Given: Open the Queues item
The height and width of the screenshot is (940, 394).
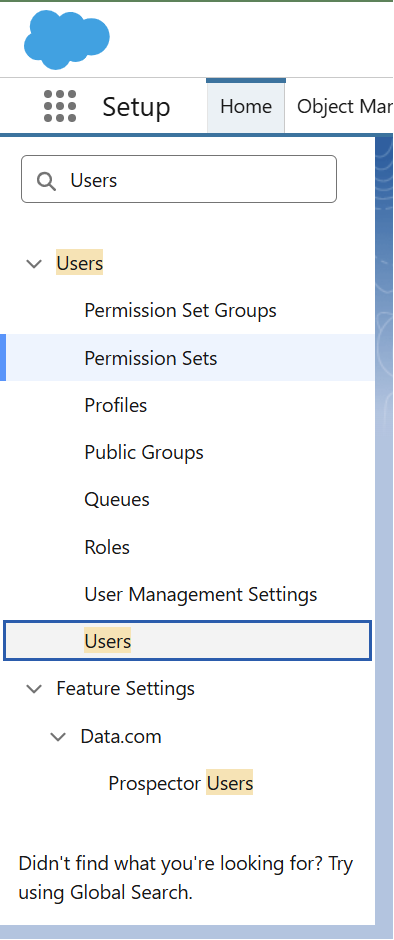Looking at the screenshot, I should [x=117, y=500].
